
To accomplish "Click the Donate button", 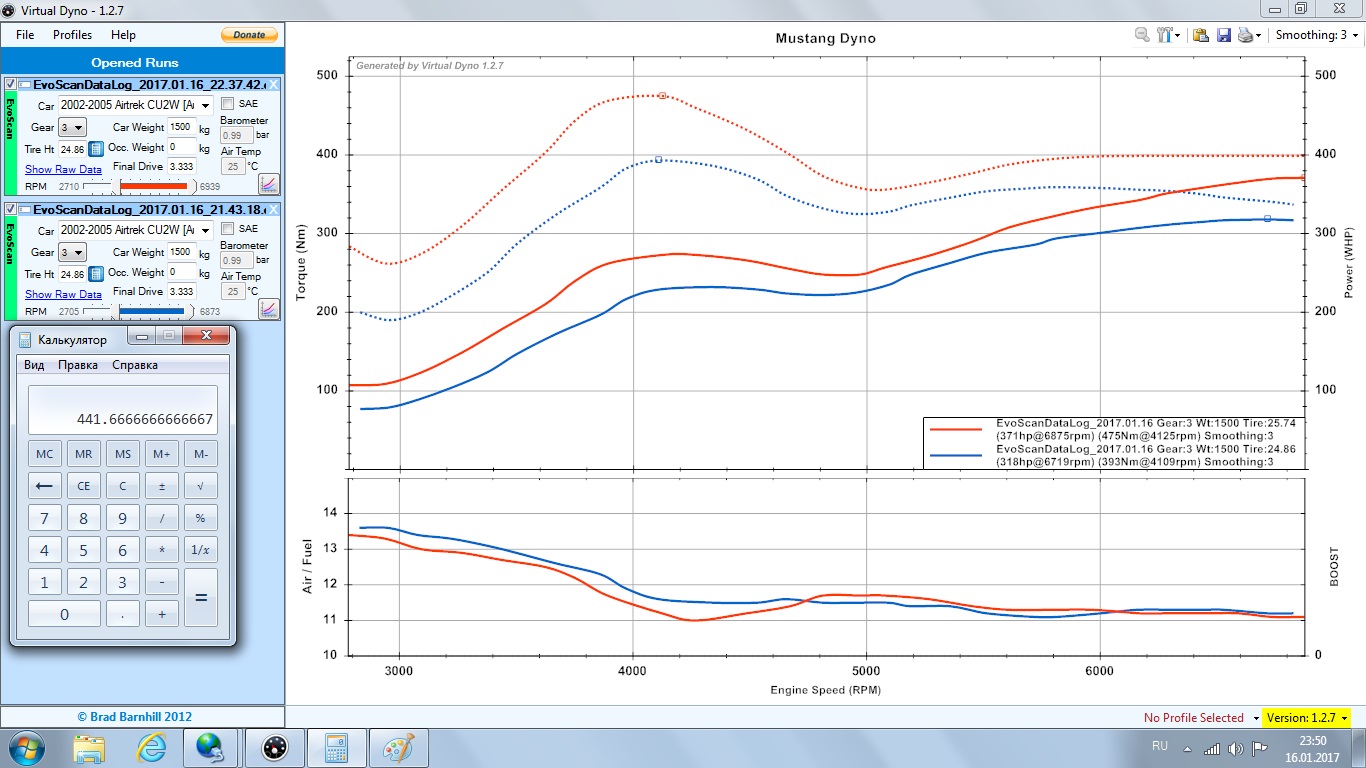I will pyautogui.click(x=249, y=35).
